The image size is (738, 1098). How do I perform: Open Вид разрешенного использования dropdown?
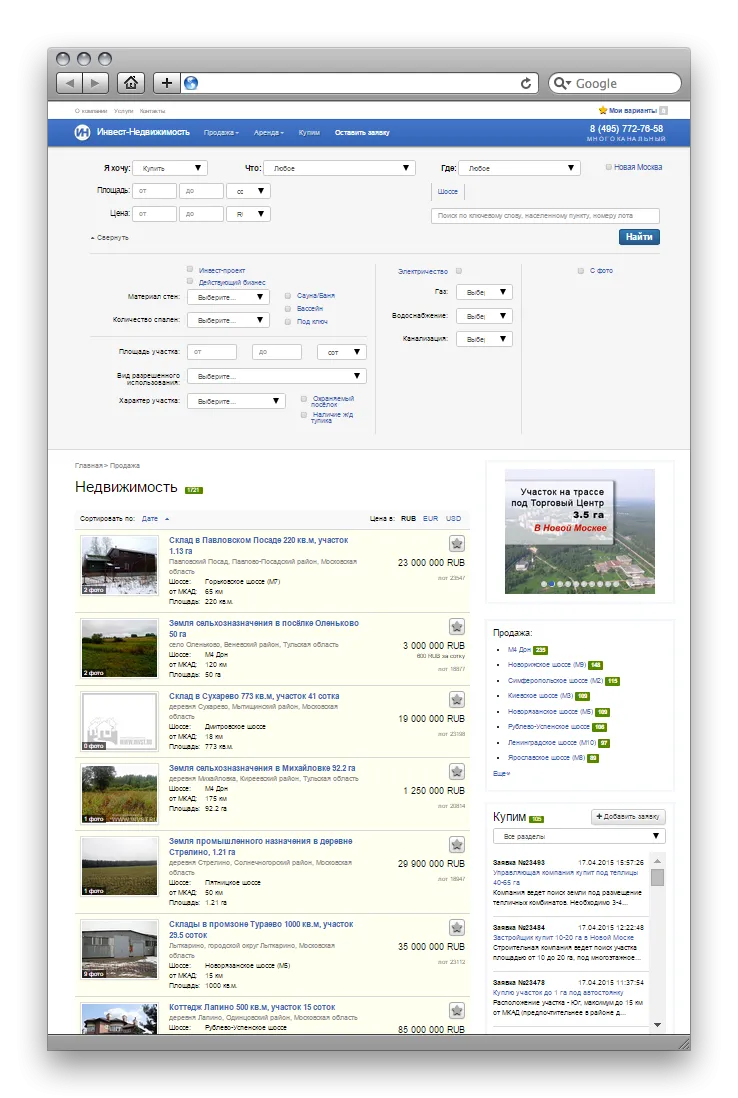pos(277,376)
